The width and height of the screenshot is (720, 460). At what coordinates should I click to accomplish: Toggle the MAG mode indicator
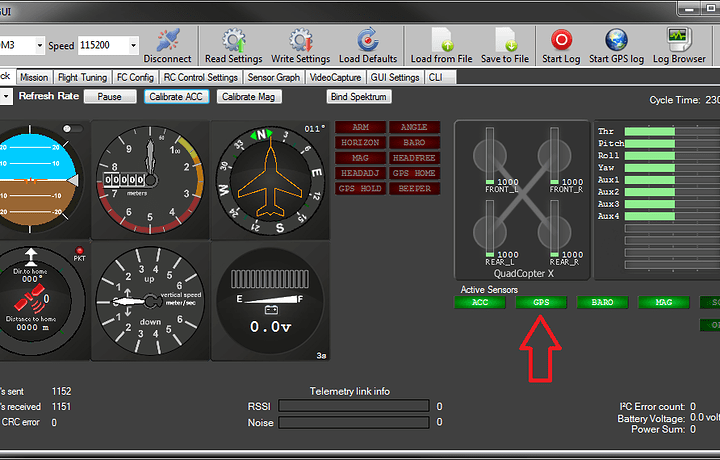point(360,158)
